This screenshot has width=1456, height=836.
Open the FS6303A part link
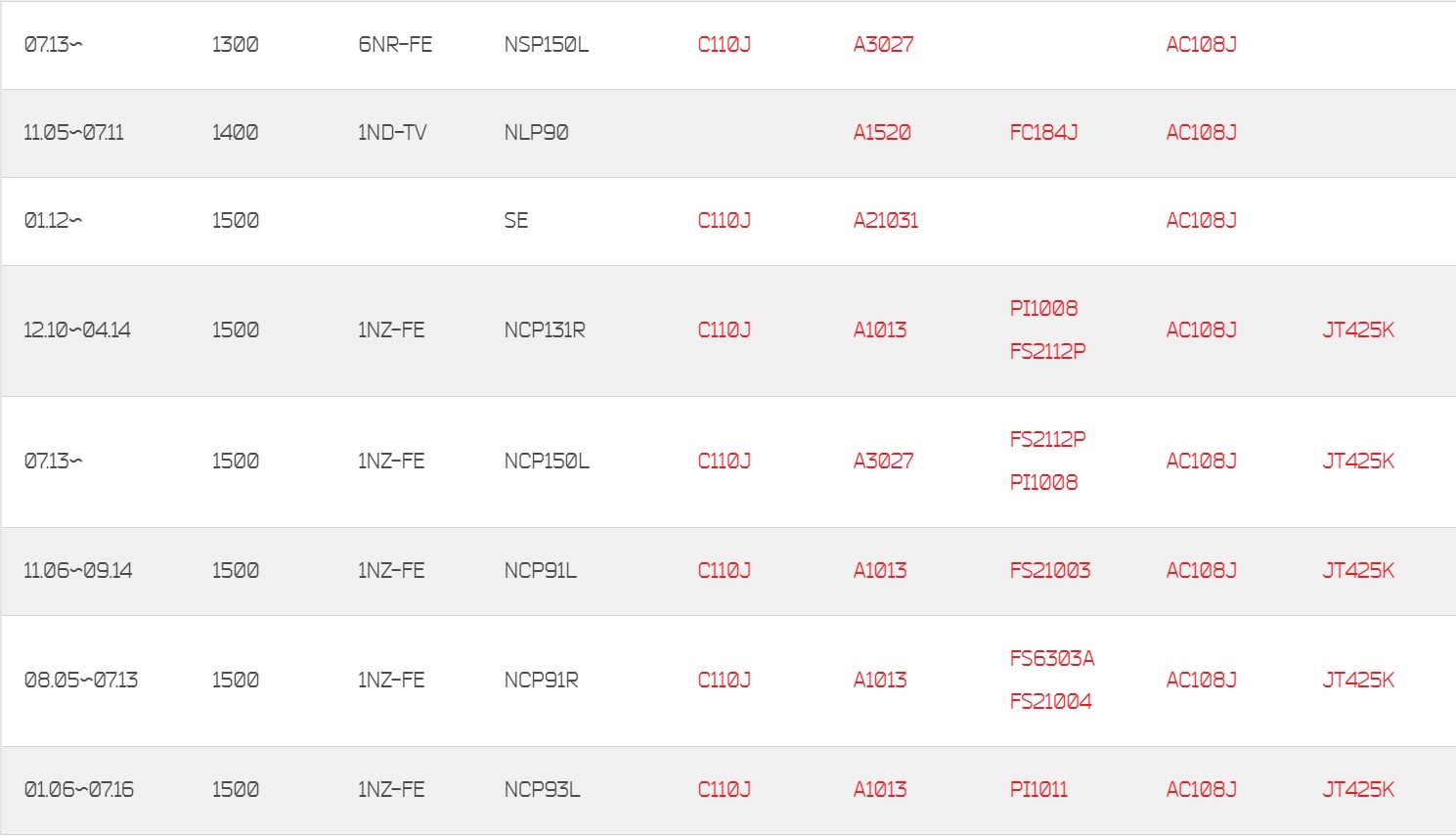(1051, 658)
